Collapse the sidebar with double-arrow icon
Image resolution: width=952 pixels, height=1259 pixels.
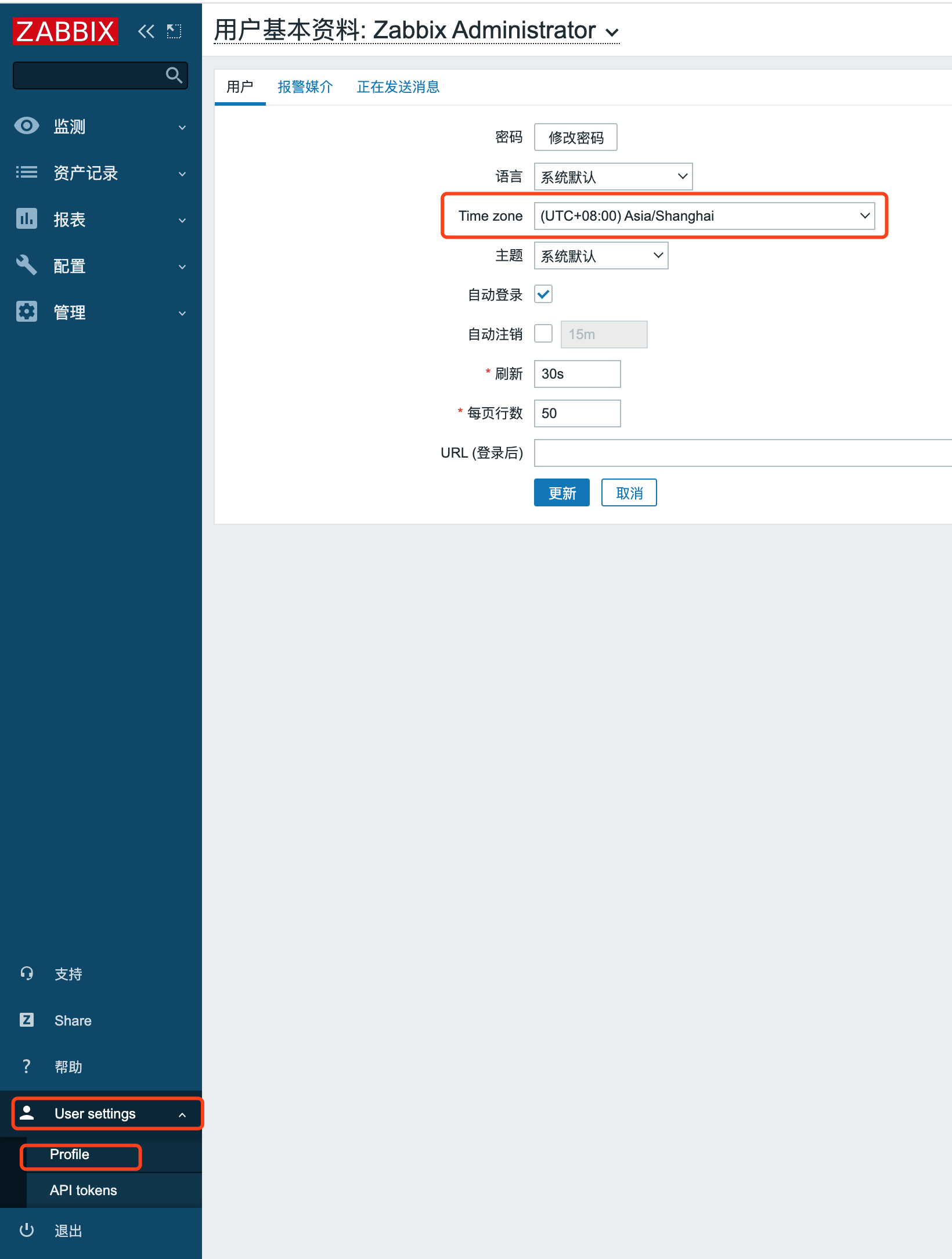pos(146,31)
